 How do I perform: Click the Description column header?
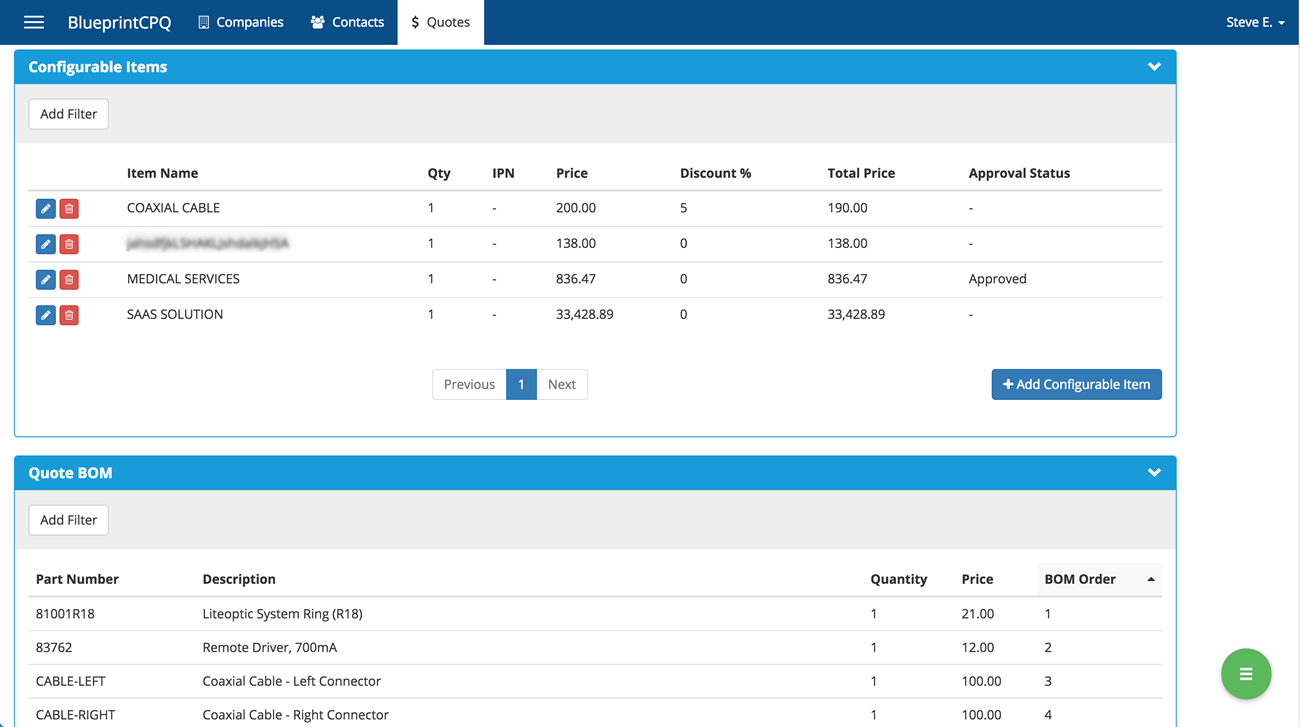pos(239,579)
